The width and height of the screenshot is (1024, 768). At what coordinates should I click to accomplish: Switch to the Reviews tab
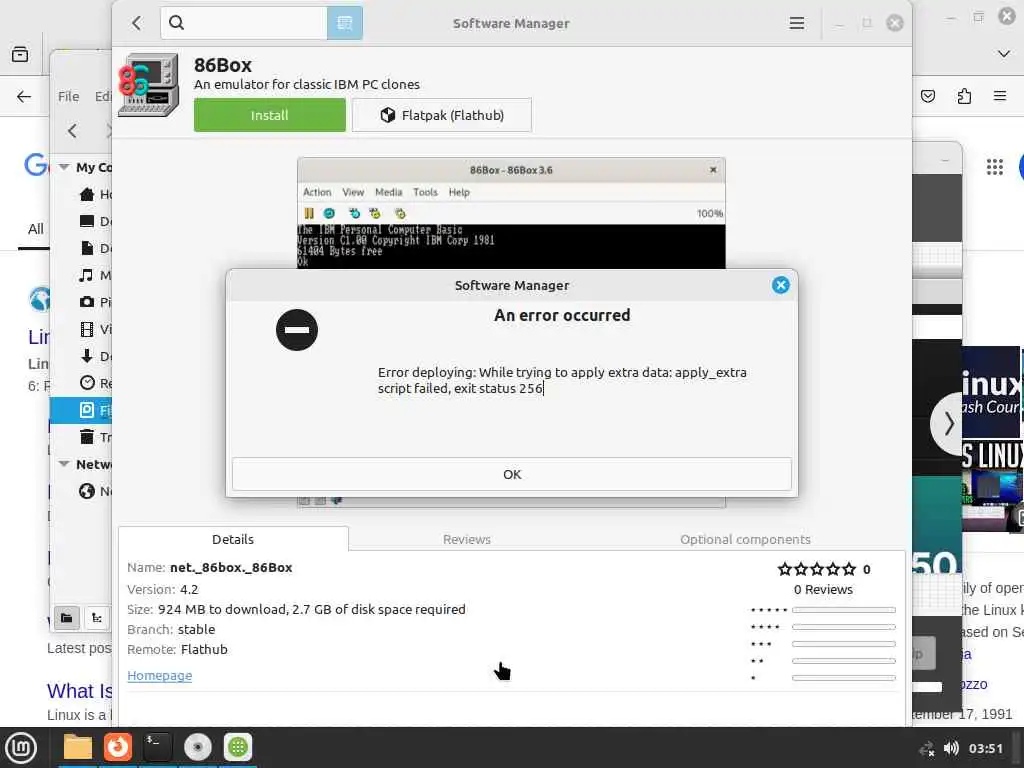pyautogui.click(x=466, y=539)
